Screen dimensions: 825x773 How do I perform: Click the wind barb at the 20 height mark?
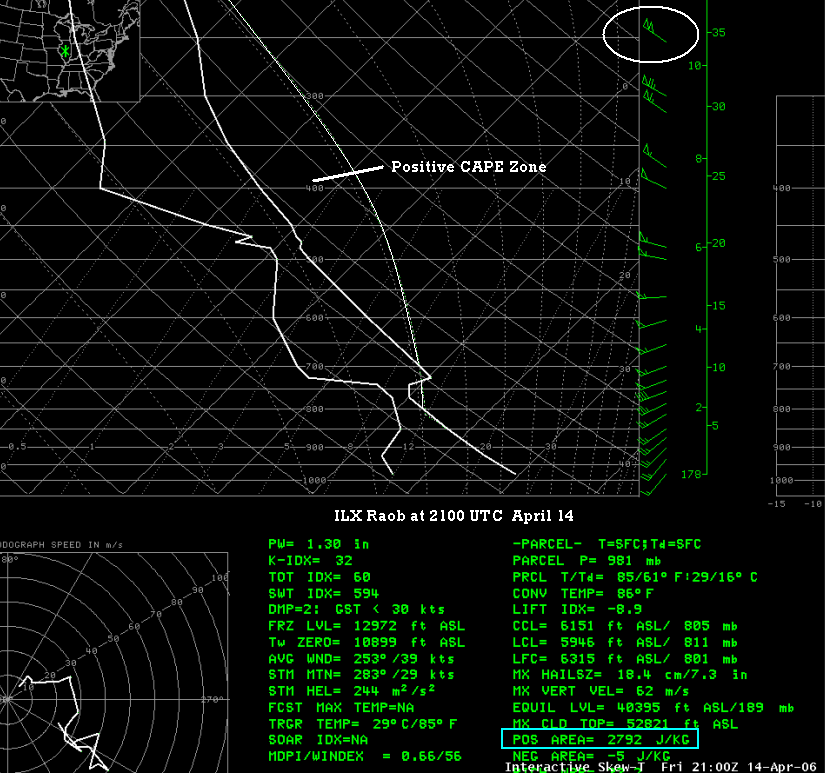654,244
